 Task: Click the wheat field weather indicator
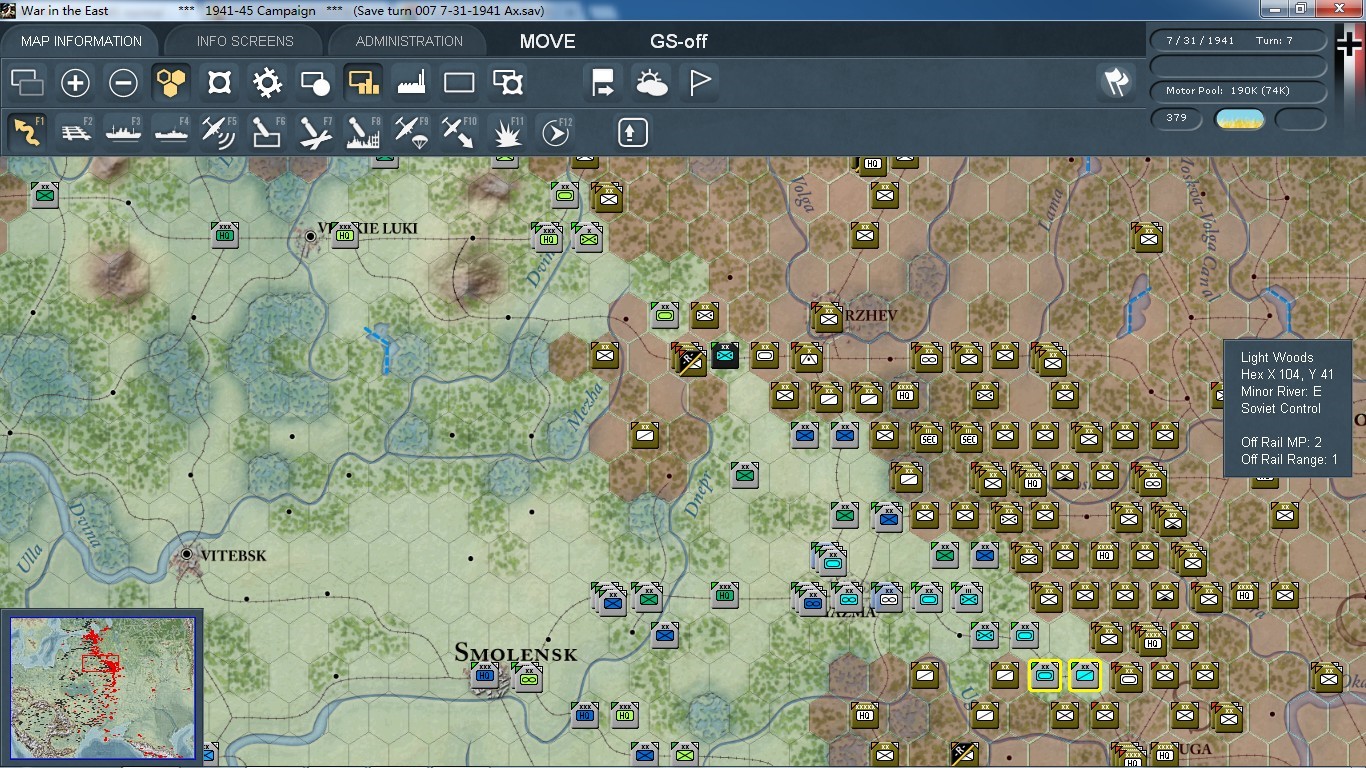coord(1239,119)
